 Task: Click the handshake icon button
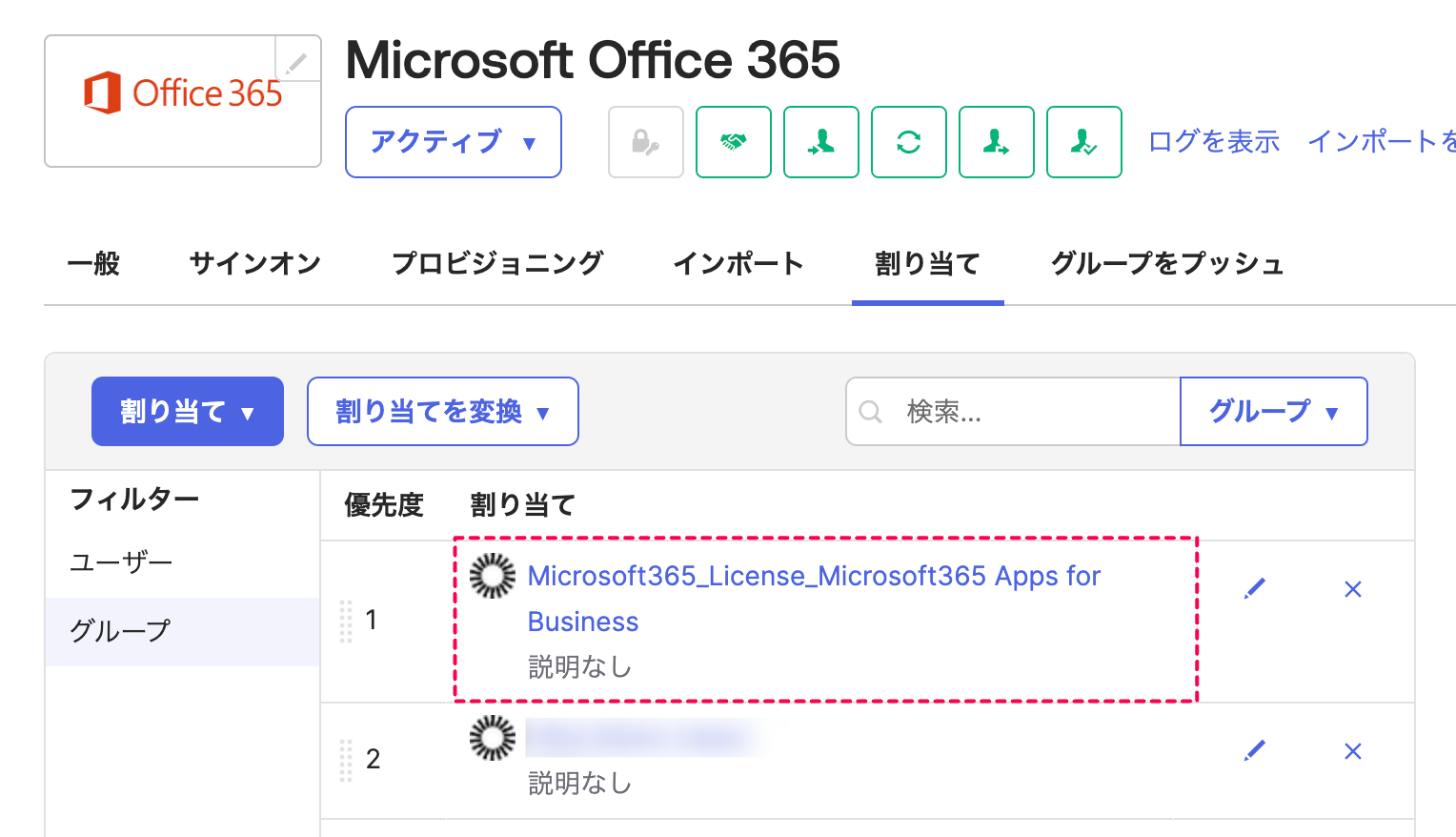(733, 142)
